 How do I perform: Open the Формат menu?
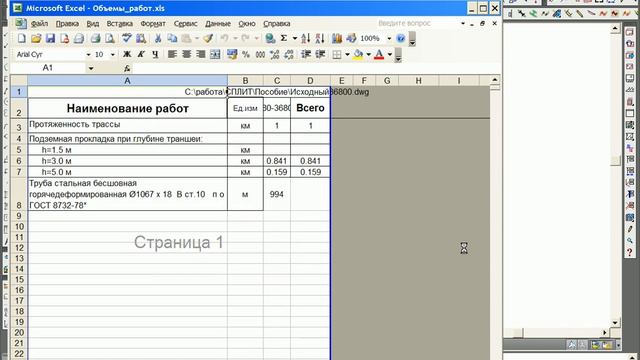(153, 24)
